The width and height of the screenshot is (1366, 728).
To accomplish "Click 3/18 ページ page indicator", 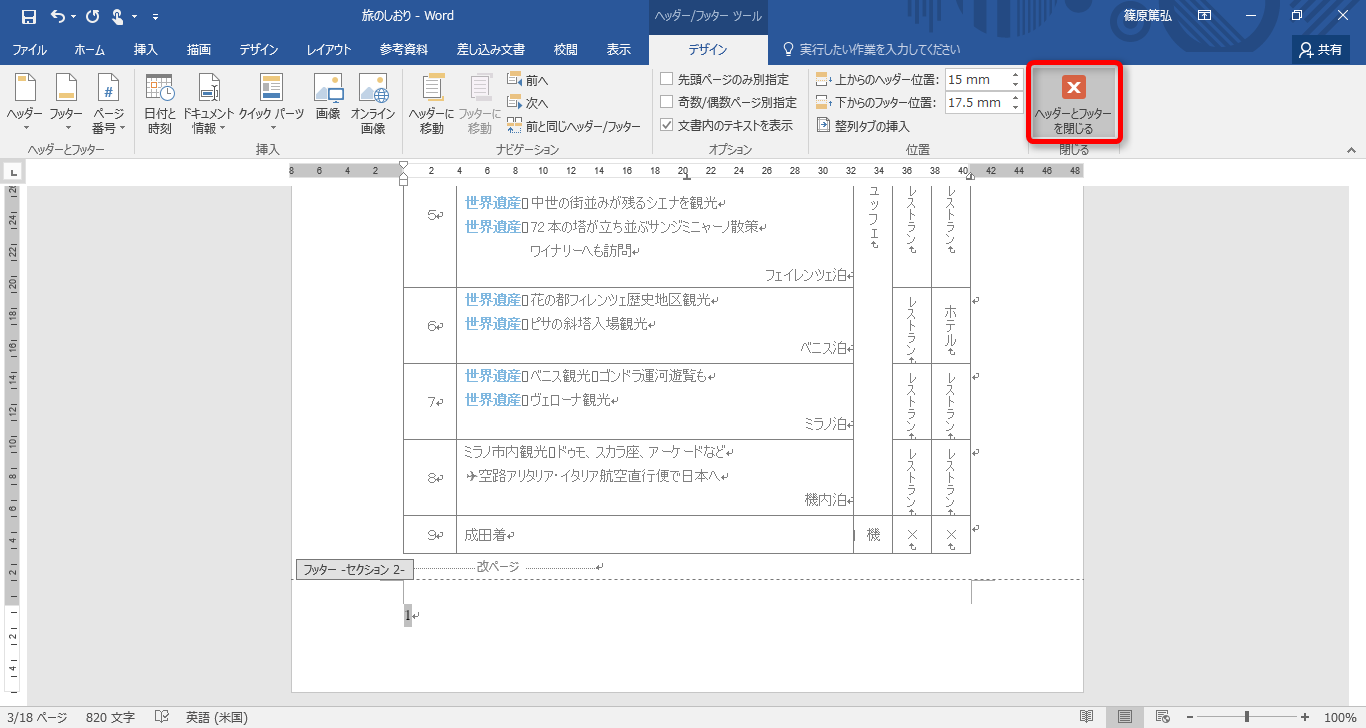I will coord(37,717).
